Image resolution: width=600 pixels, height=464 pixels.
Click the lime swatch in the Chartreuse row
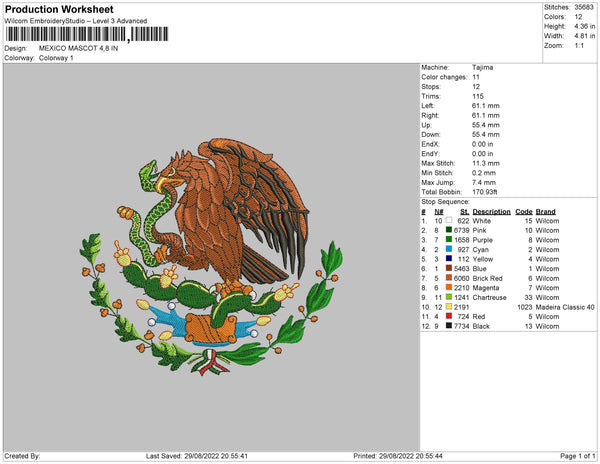point(449,297)
